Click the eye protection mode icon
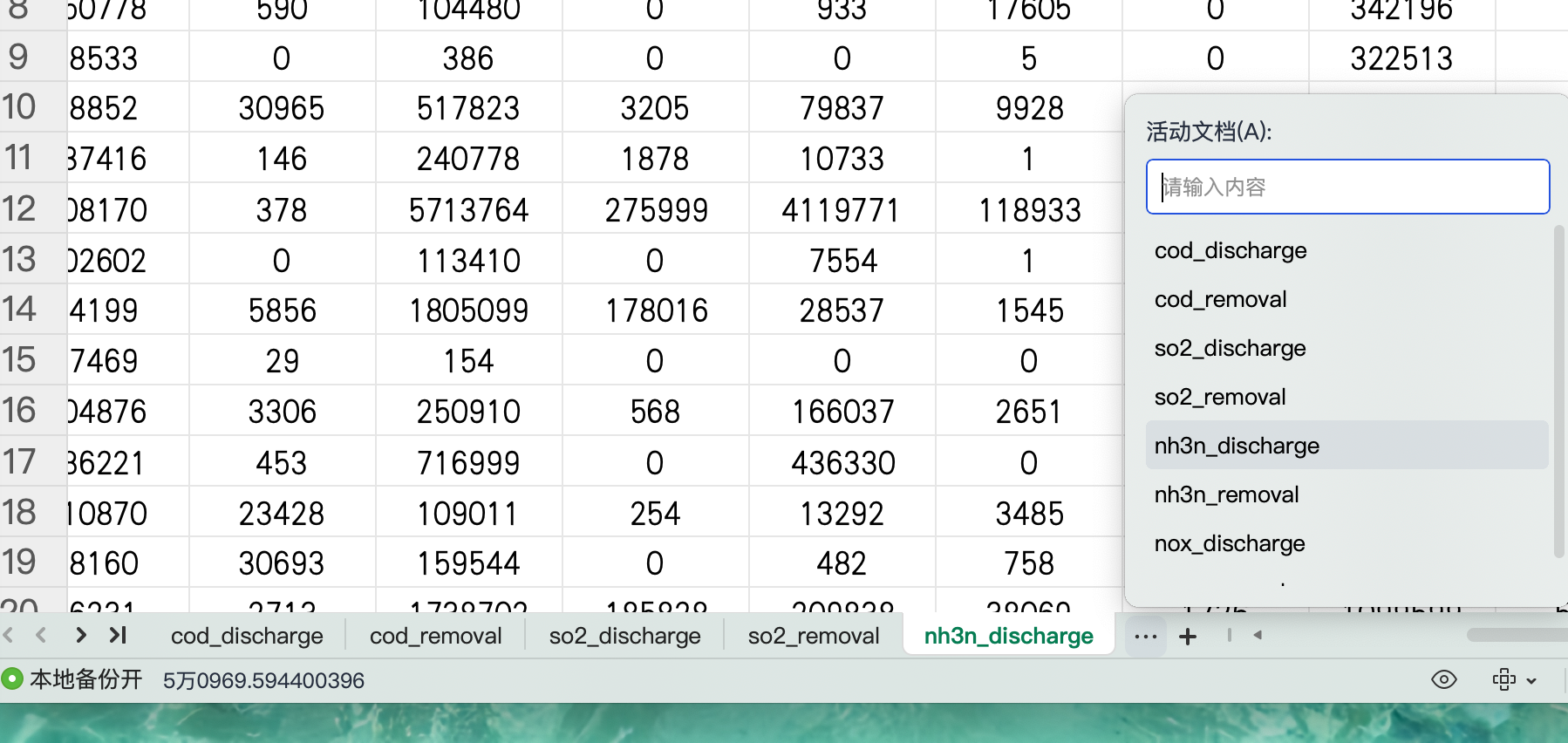The image size is (1568, 743). [x=1444, y=679]
